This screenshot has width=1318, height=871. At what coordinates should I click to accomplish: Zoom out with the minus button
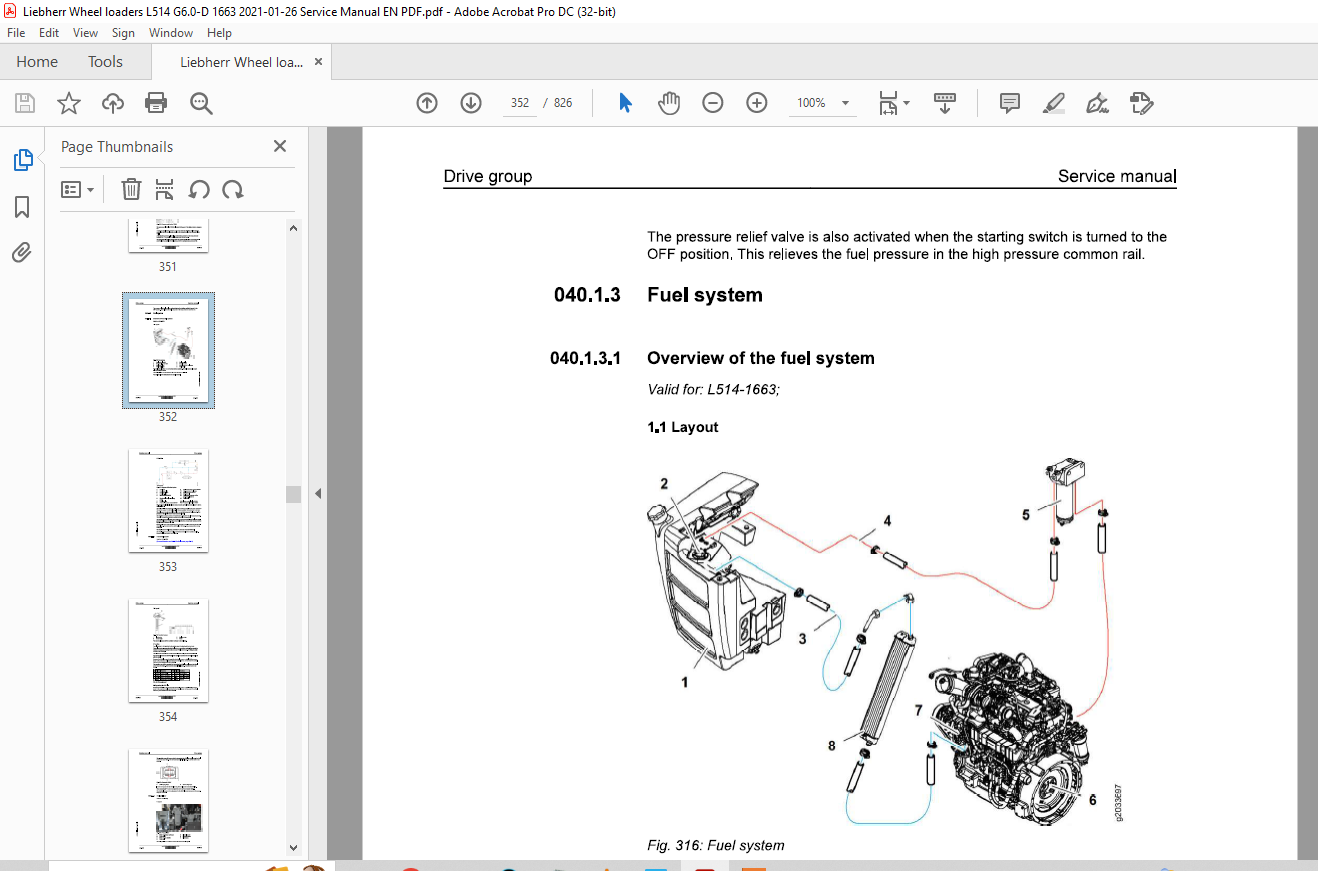713,103
